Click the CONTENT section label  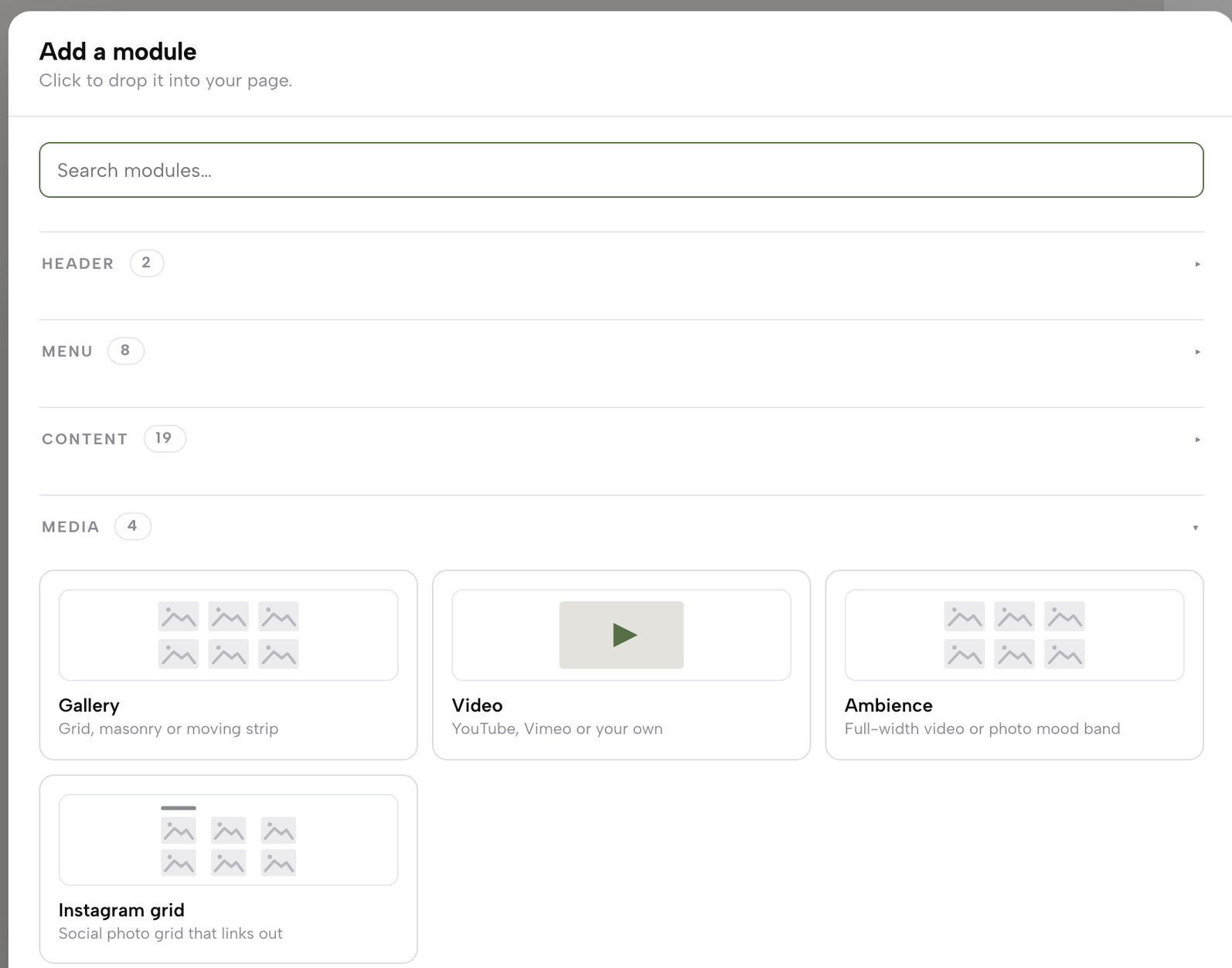coord(84,439)
